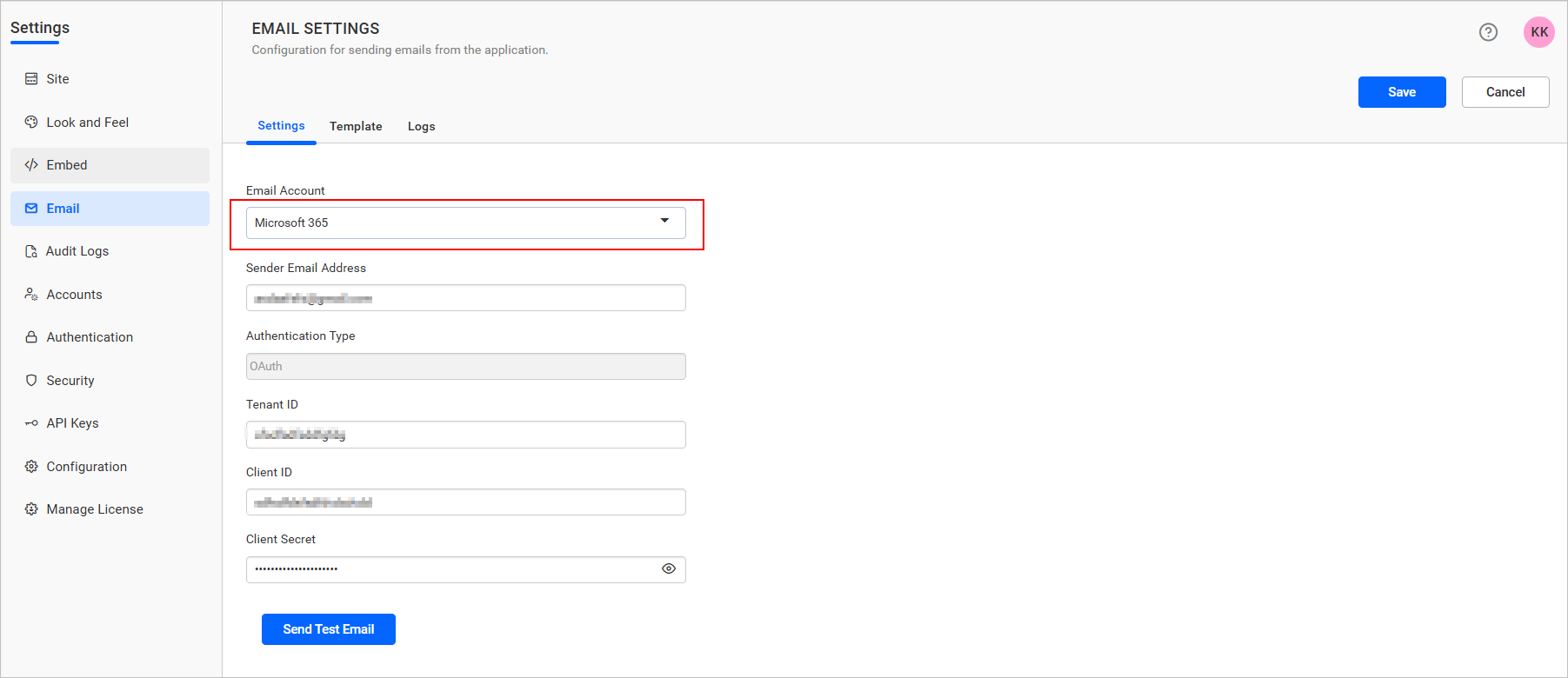Click the Embed code icon

(x=31, y=165)
